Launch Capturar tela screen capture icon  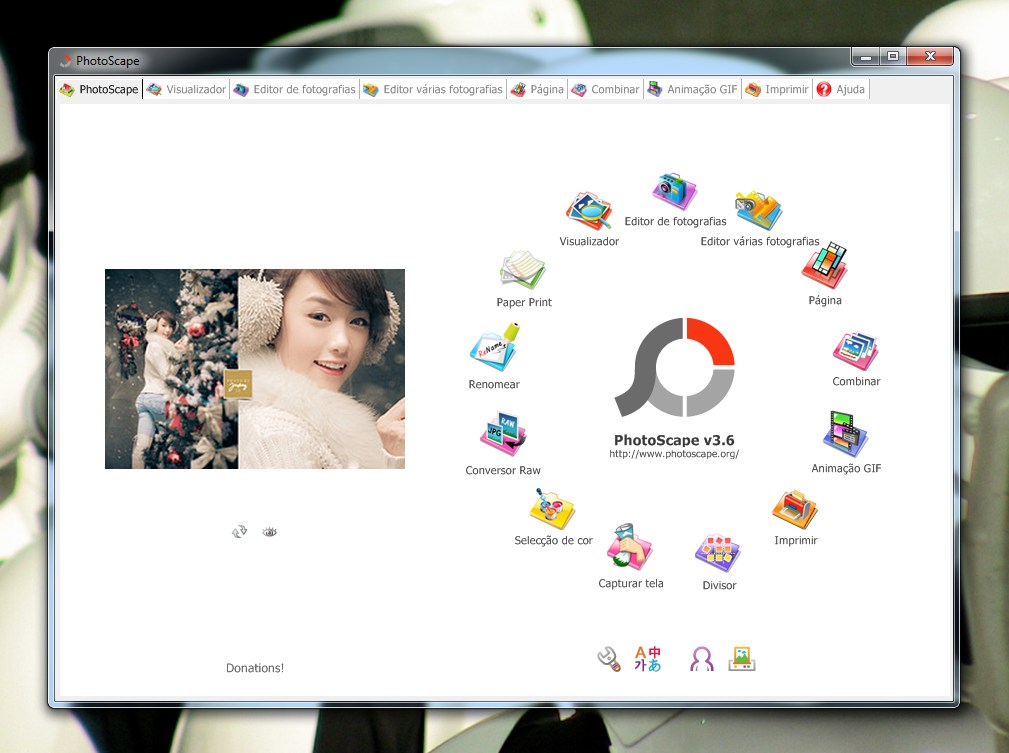click(x=630, y=547)
